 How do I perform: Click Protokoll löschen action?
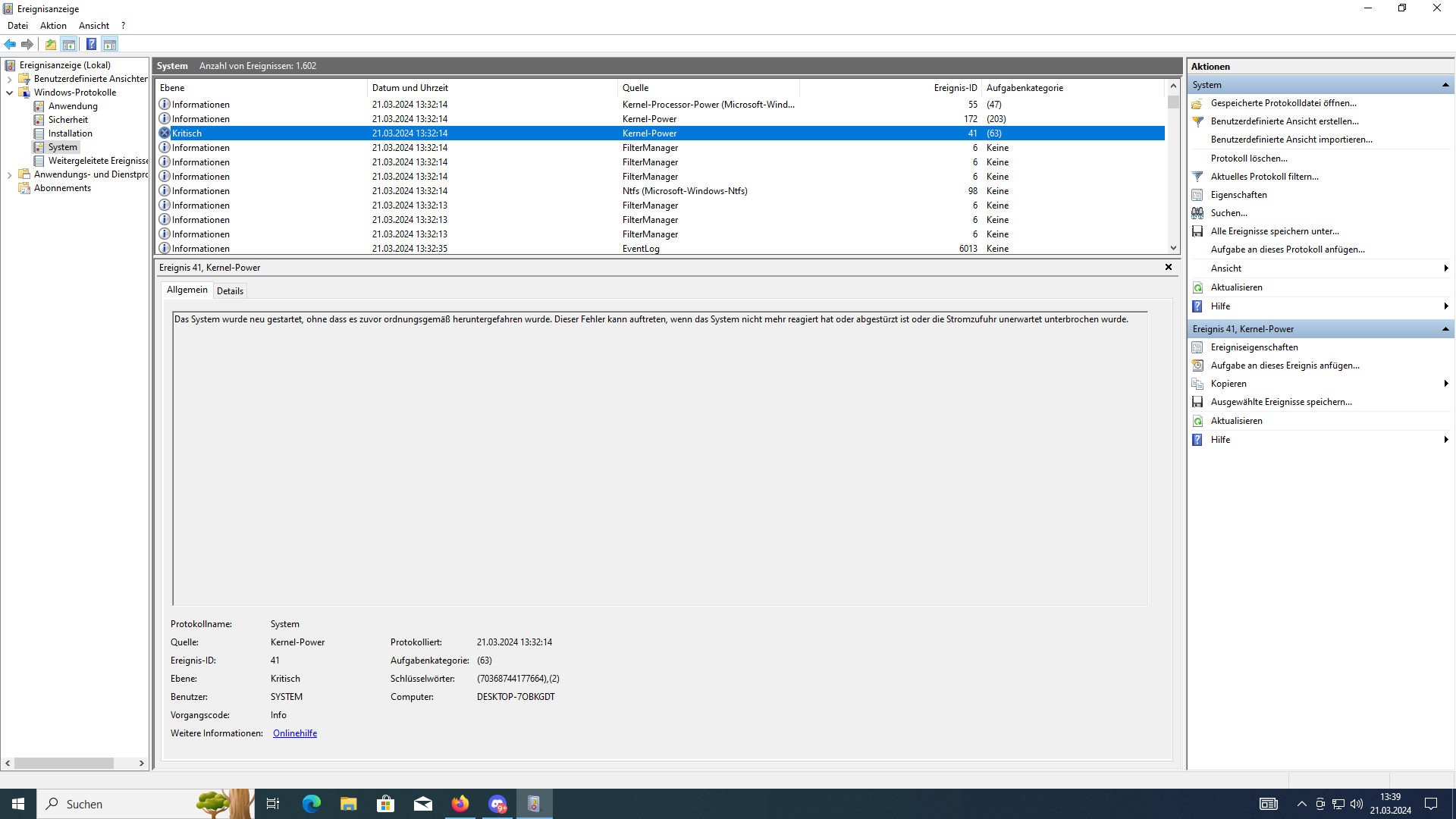coord(1249,158)
